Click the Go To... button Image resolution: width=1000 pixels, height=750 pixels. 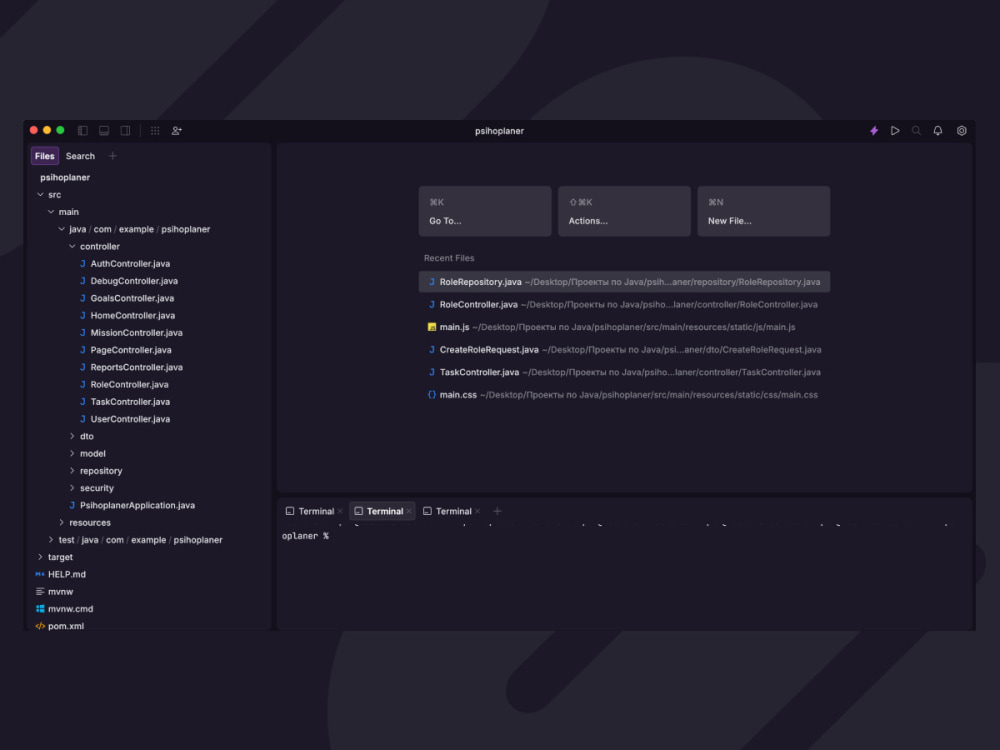pyautogui.click(x=485, y=211)
